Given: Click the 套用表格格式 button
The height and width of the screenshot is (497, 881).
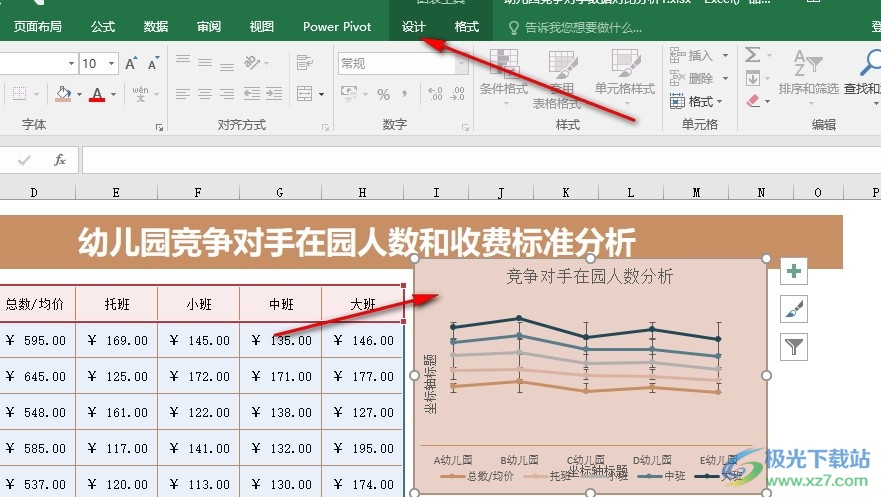Looking at the screenshot, I should tap(561, 79).
